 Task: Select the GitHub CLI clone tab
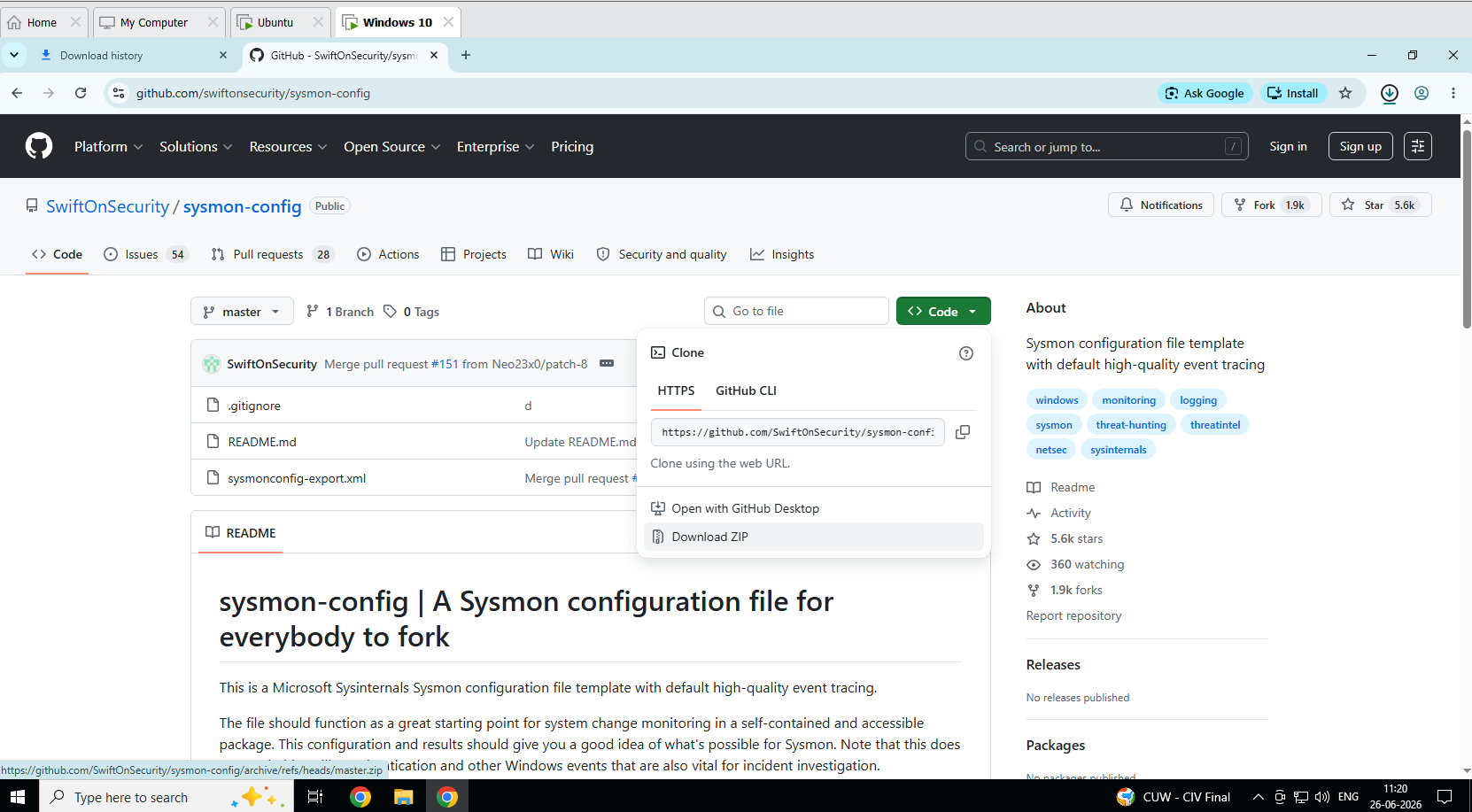click(x=746, y=391)
